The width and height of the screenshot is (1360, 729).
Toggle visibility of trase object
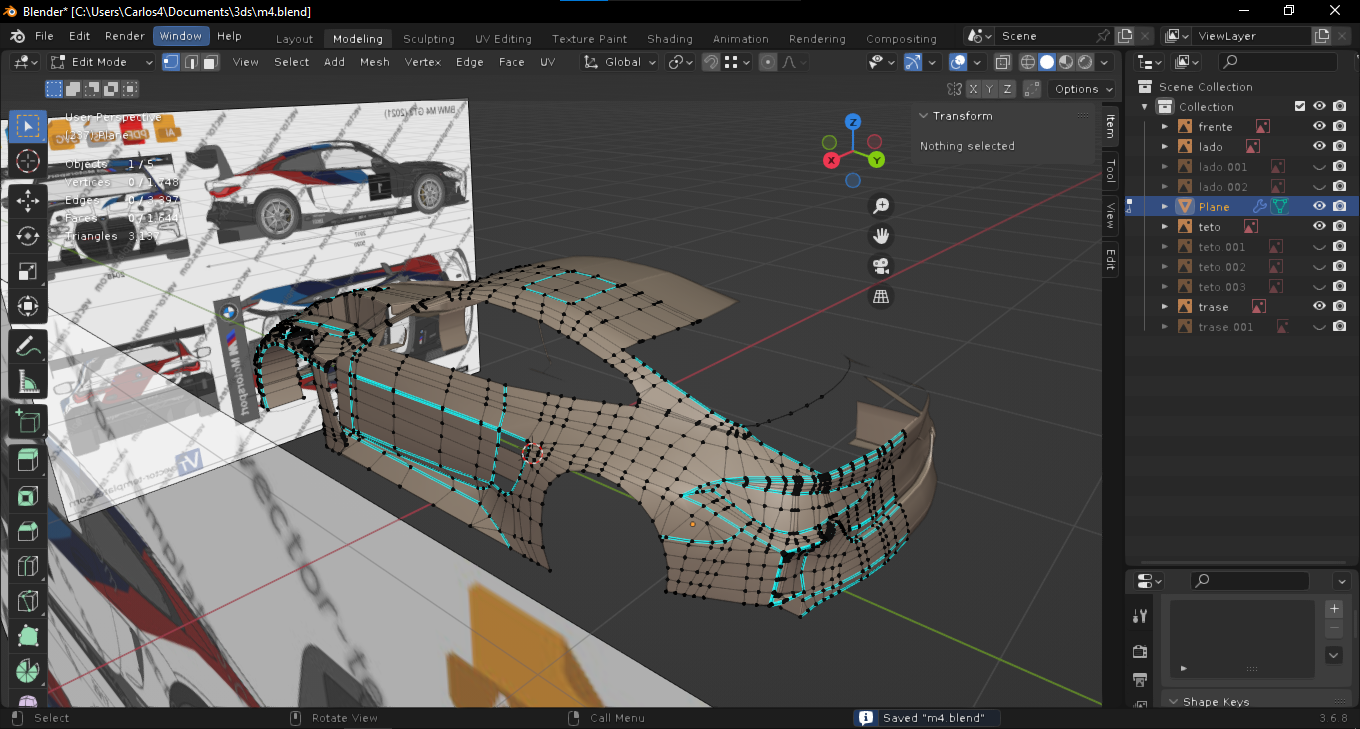[1319, 307]
